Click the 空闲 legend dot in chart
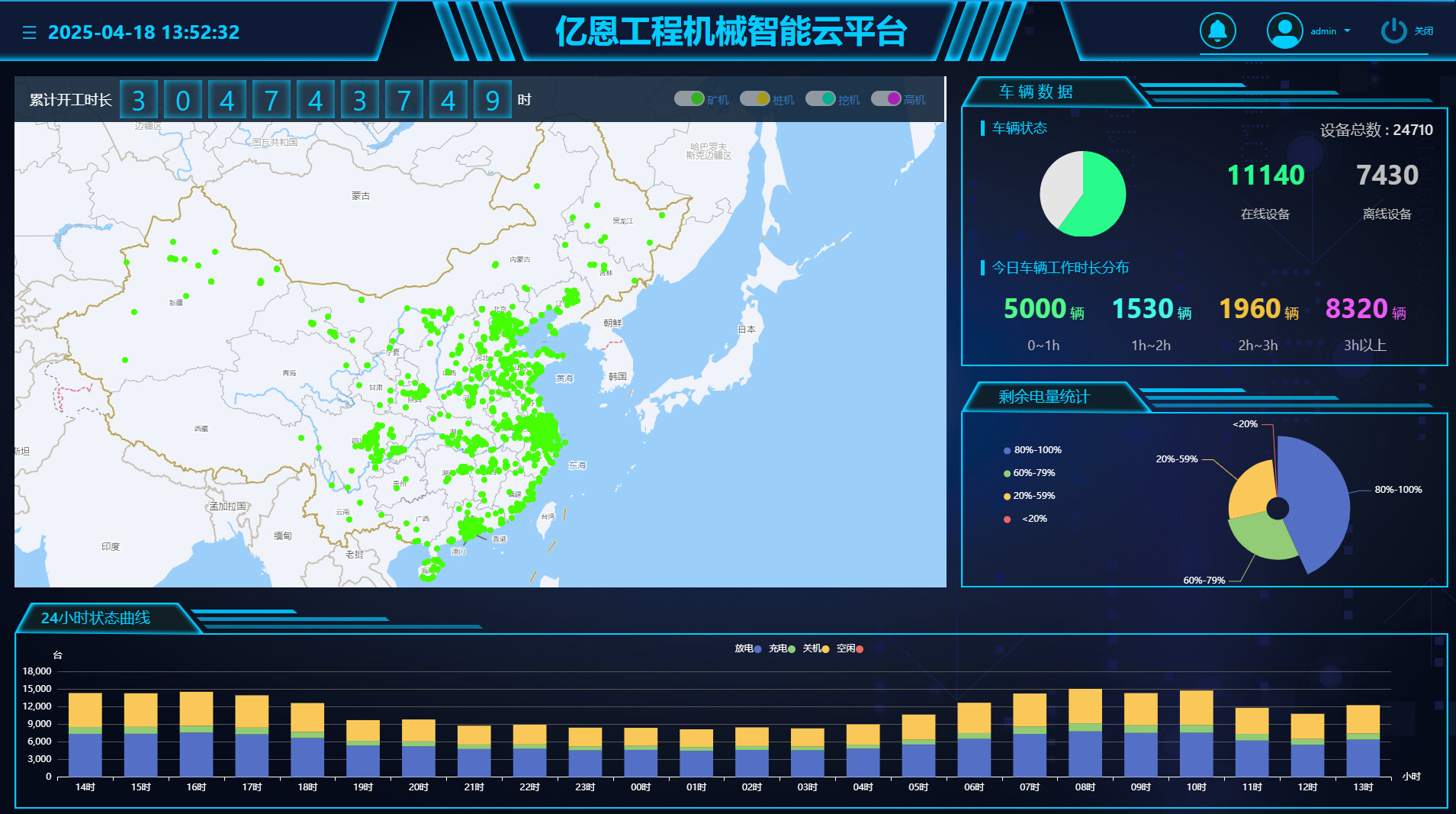The height and width of the screenshot is (814, 1456). (x=860, y=649)
